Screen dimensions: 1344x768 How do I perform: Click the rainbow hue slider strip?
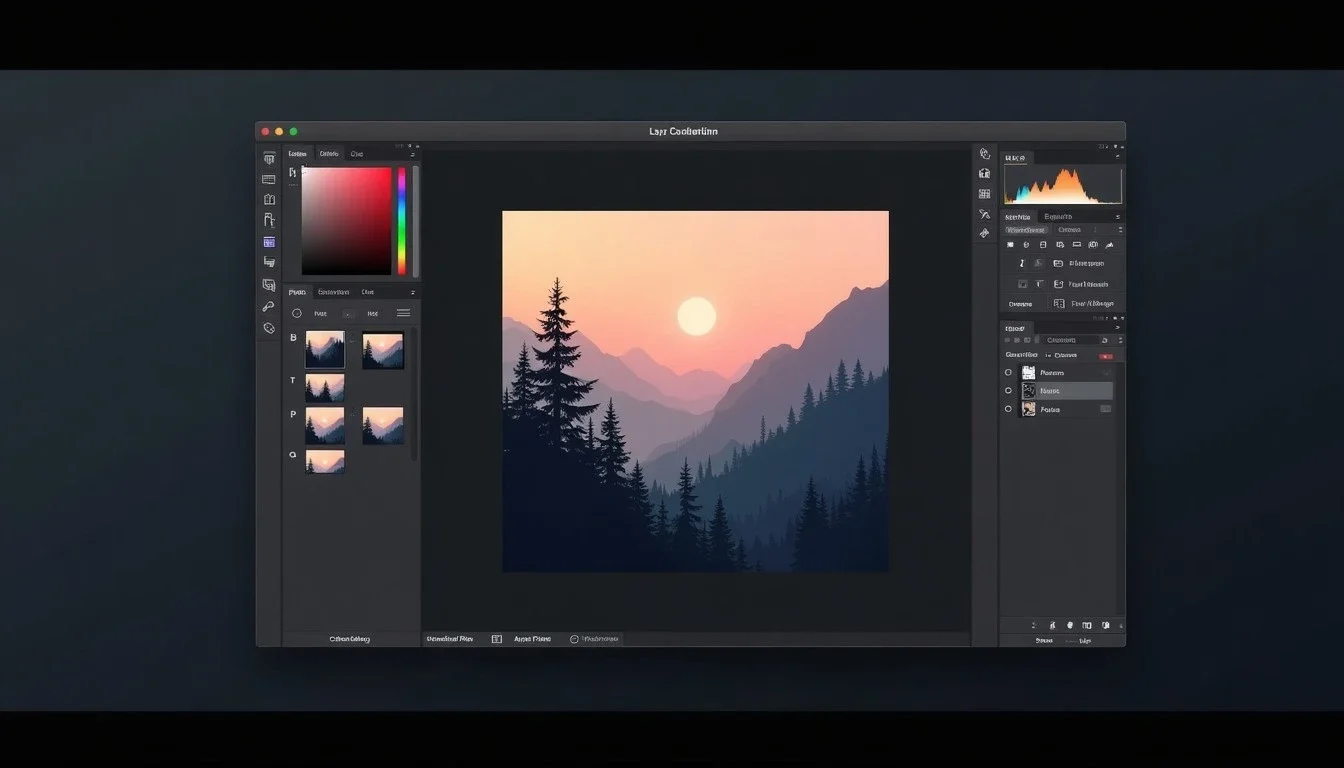402,221
